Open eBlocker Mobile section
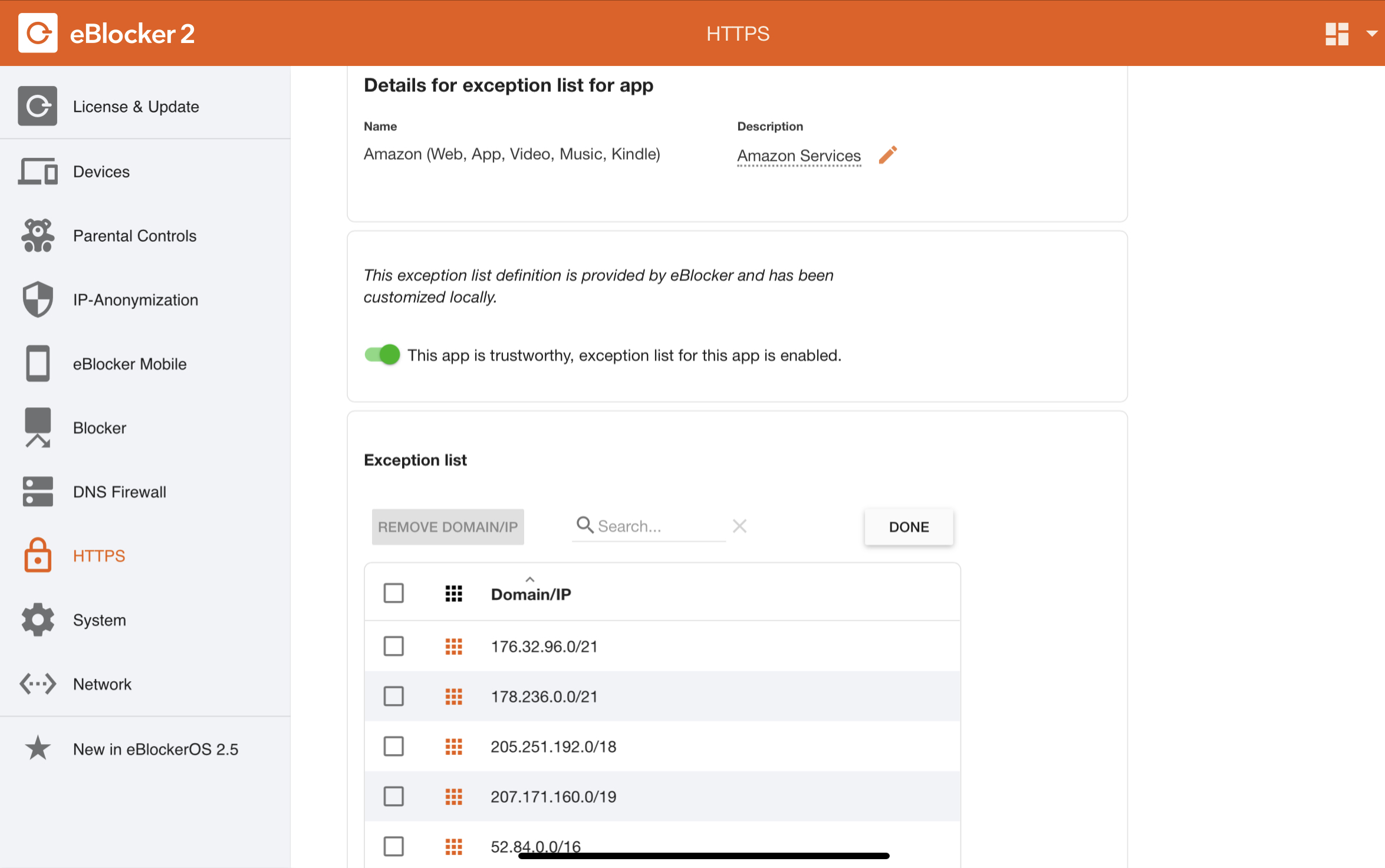1385x868 pixels. tap(130, 364)
